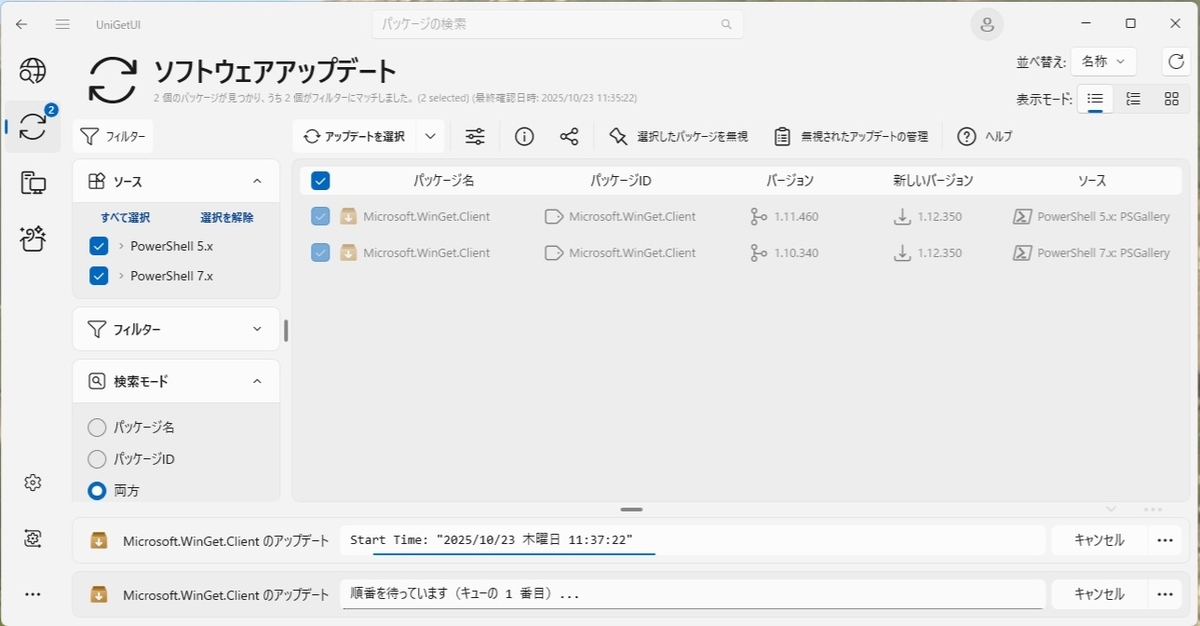Screen dimensions: 1200x626
Task: Select the Software Updates sidebar icon
Action: [x=32, y=128]
